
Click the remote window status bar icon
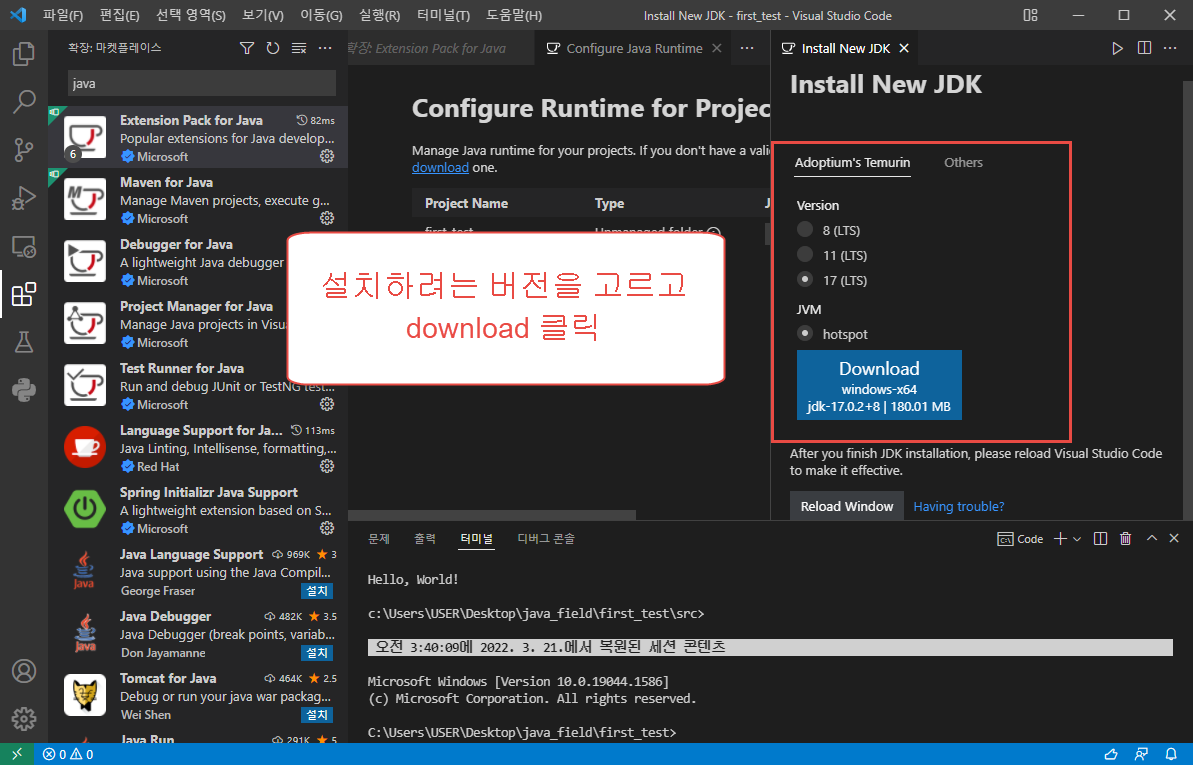coord(17,754)
